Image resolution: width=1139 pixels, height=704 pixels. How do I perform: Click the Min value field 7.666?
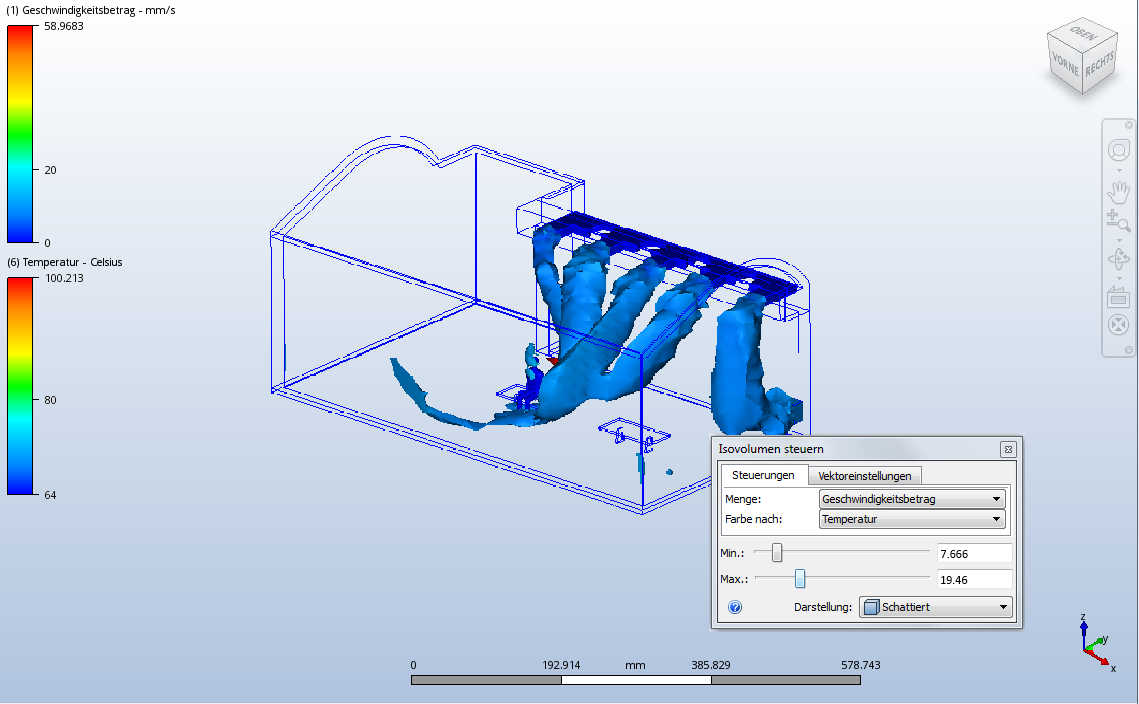974,554
